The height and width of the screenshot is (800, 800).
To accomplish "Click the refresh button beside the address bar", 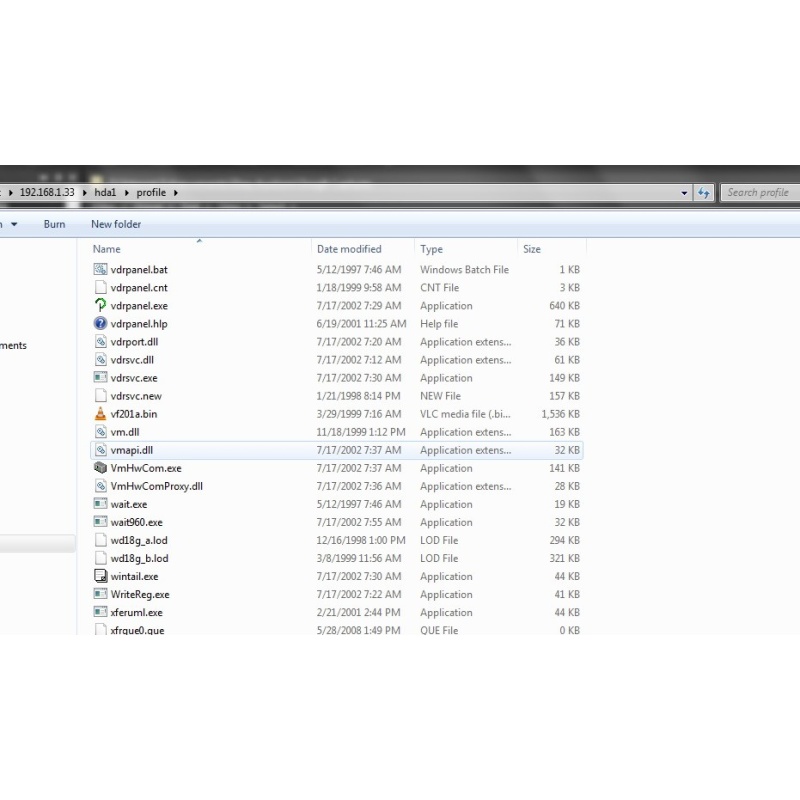I will [704, 193].
